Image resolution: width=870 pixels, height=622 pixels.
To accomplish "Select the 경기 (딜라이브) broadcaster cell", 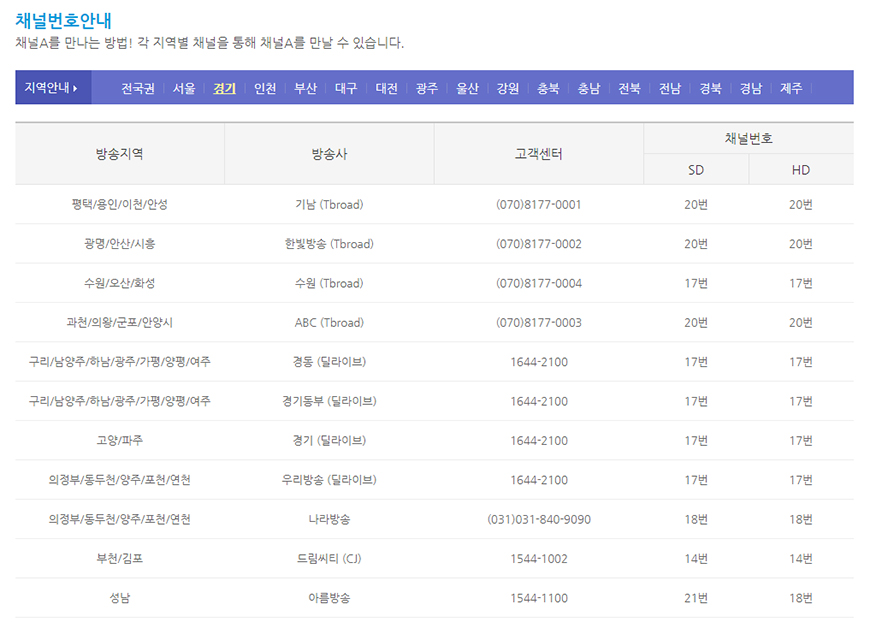I will click(x=329, y=441).
